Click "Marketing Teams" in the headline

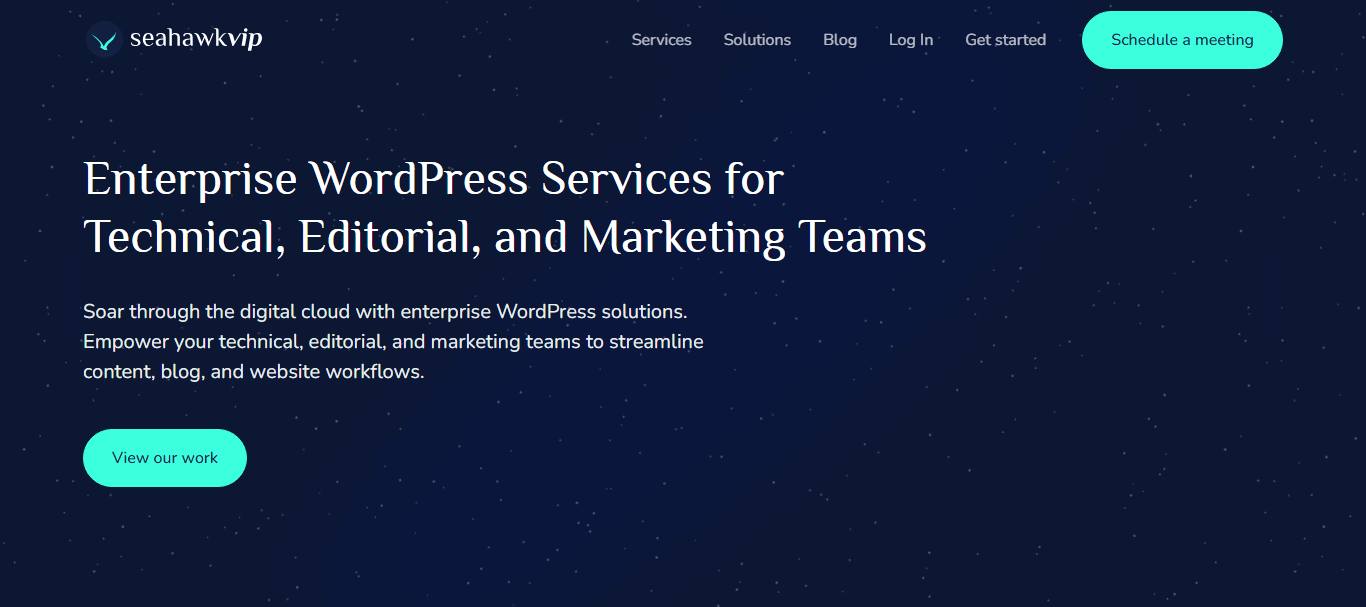point(753,238)
